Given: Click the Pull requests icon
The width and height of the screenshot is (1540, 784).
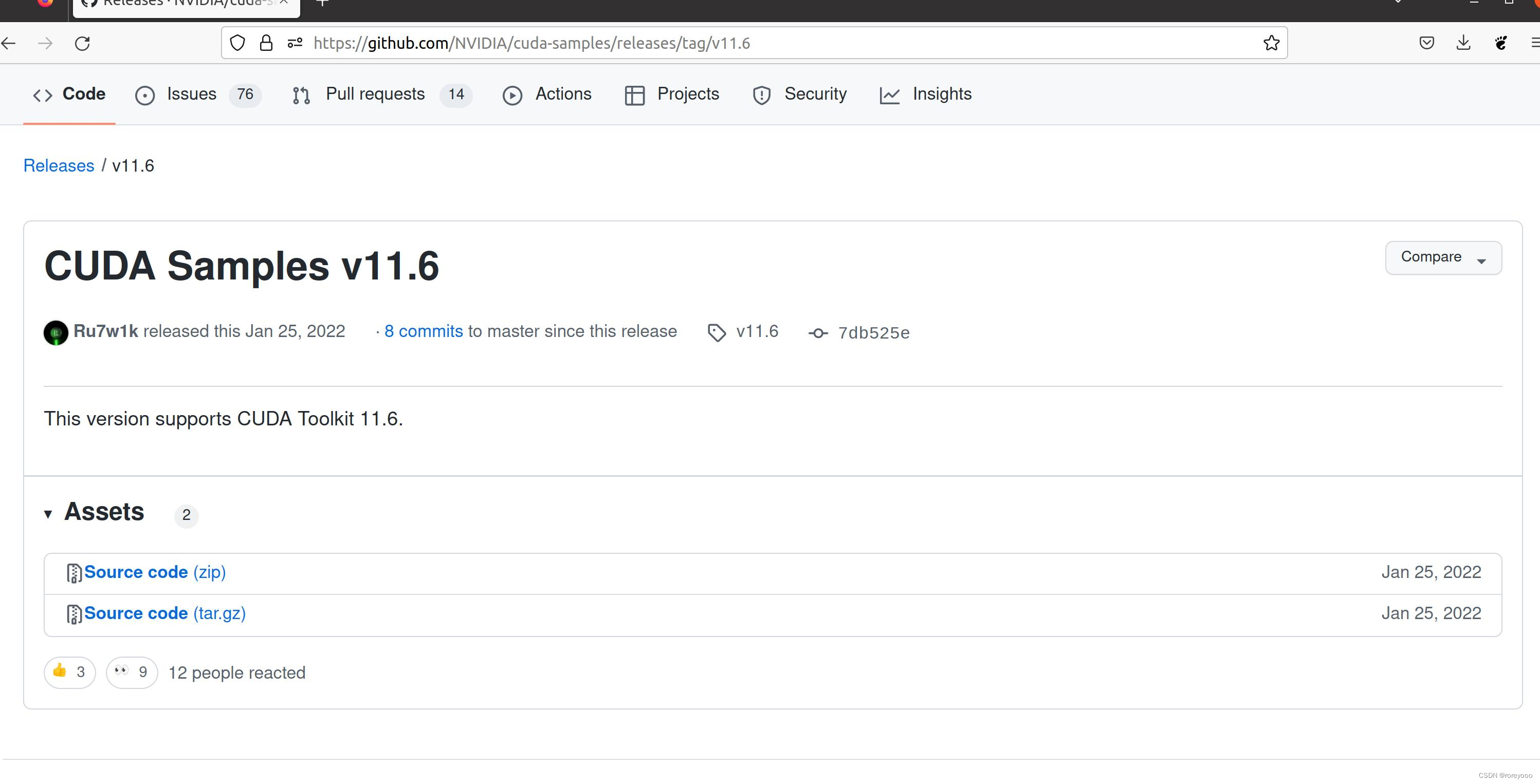Looking at the screenshot, I should click(x=301, y=95).
